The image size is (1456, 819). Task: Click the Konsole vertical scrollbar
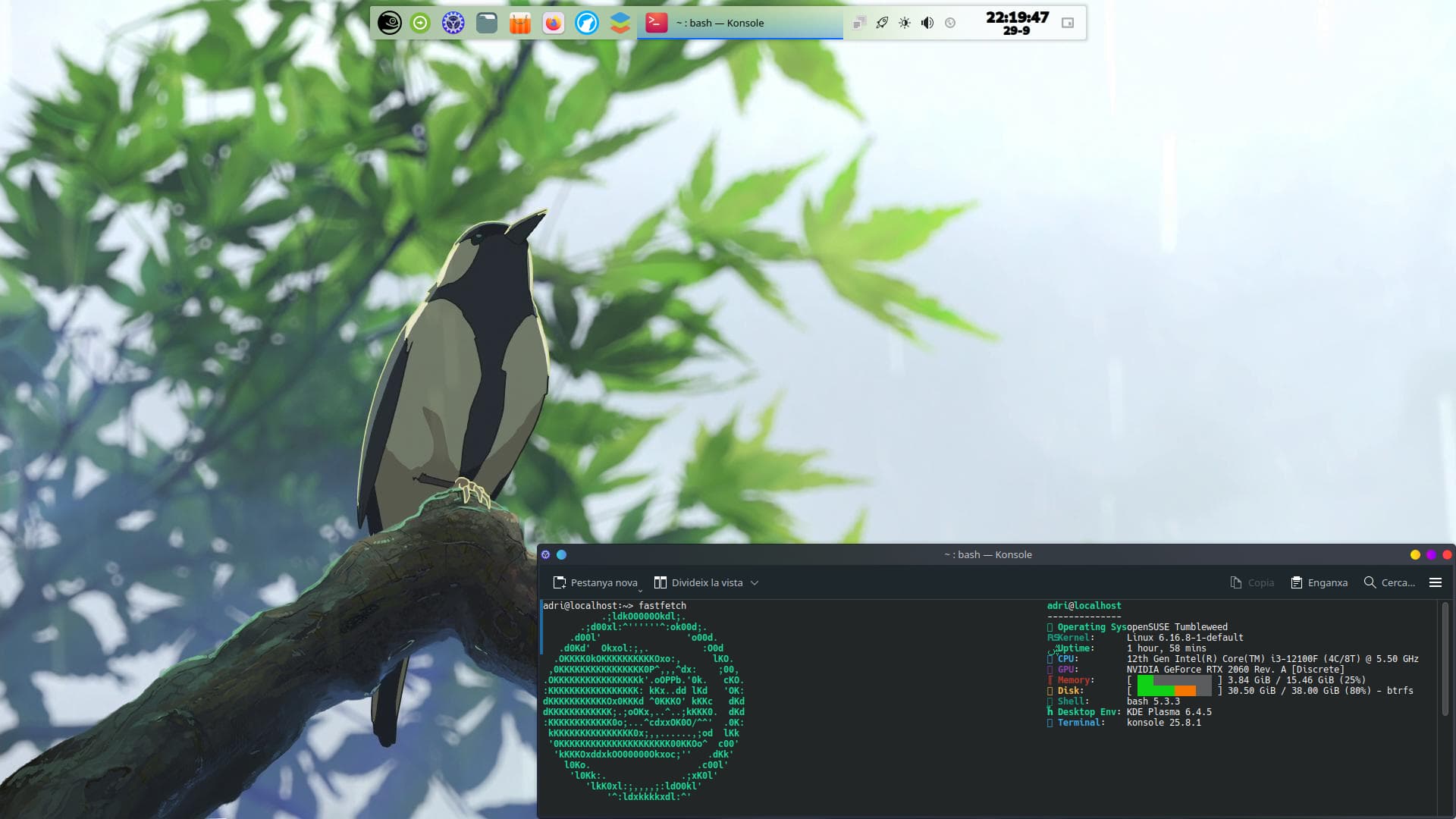1445,658
